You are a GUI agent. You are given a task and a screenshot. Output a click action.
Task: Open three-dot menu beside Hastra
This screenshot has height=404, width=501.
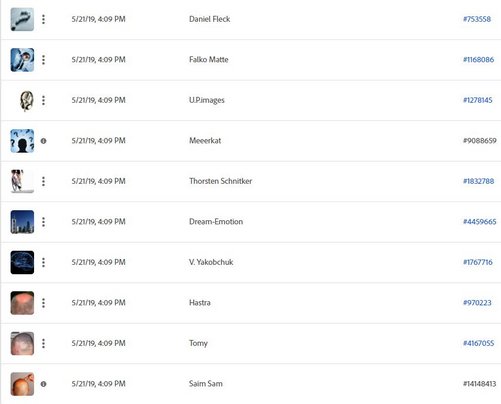coord(43,303)
